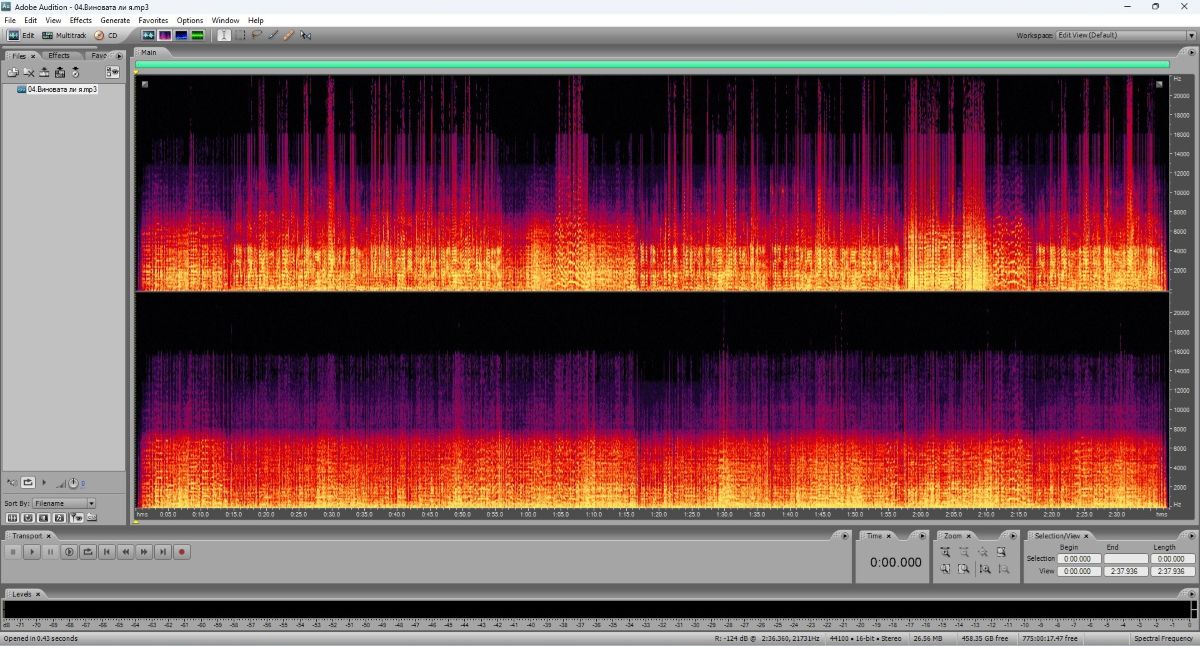Click Import File icon in Files panel

pos(13,72)
